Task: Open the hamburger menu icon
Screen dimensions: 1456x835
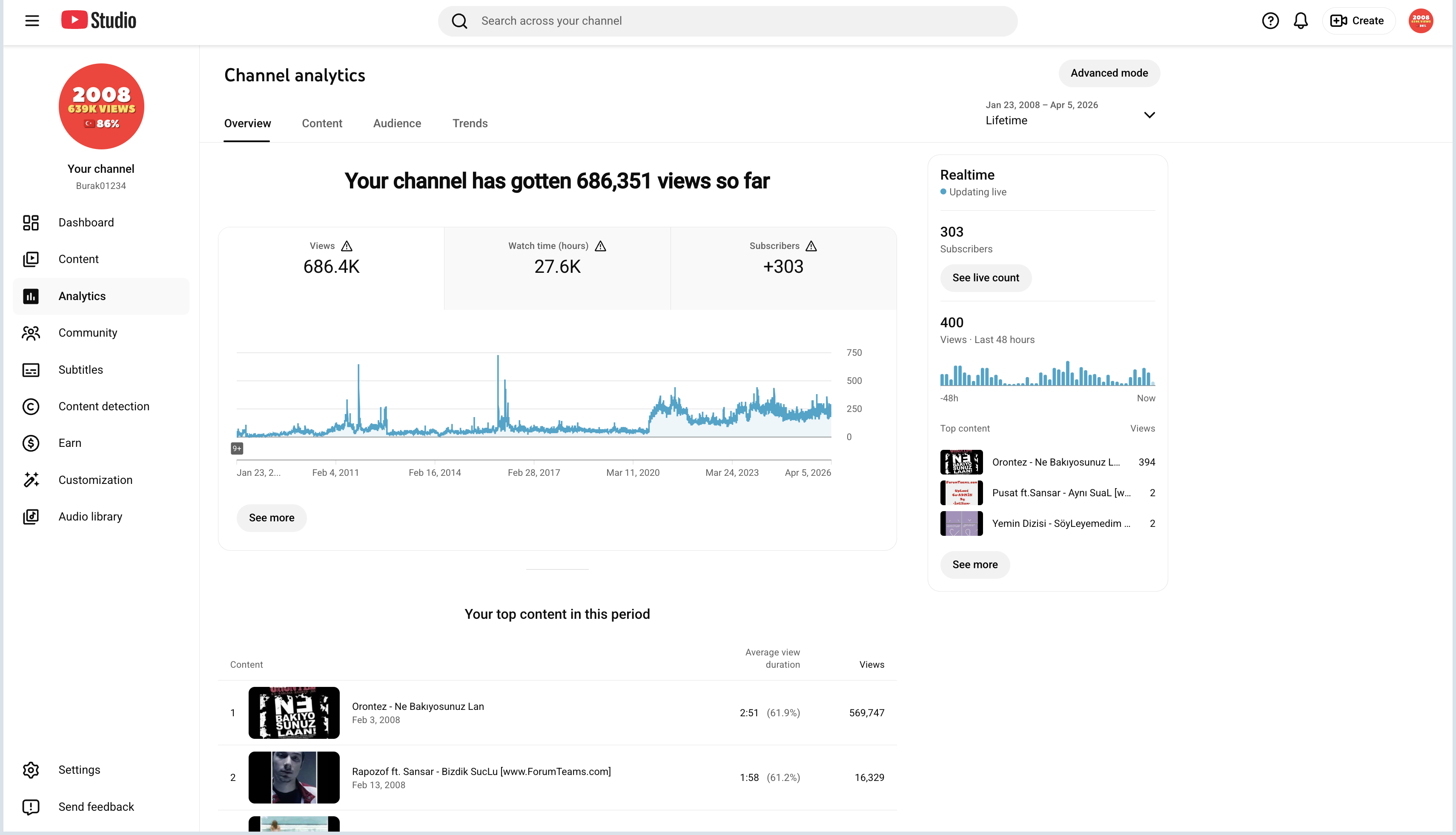Action: (x=32, y=21)
